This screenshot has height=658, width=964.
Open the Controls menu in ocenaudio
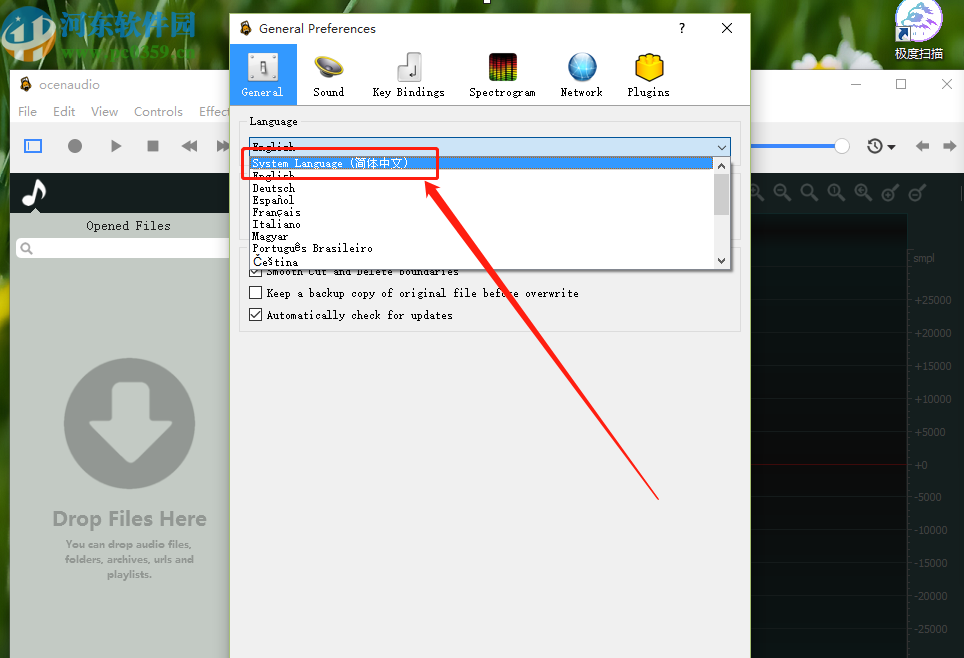[x=158, y=111]
